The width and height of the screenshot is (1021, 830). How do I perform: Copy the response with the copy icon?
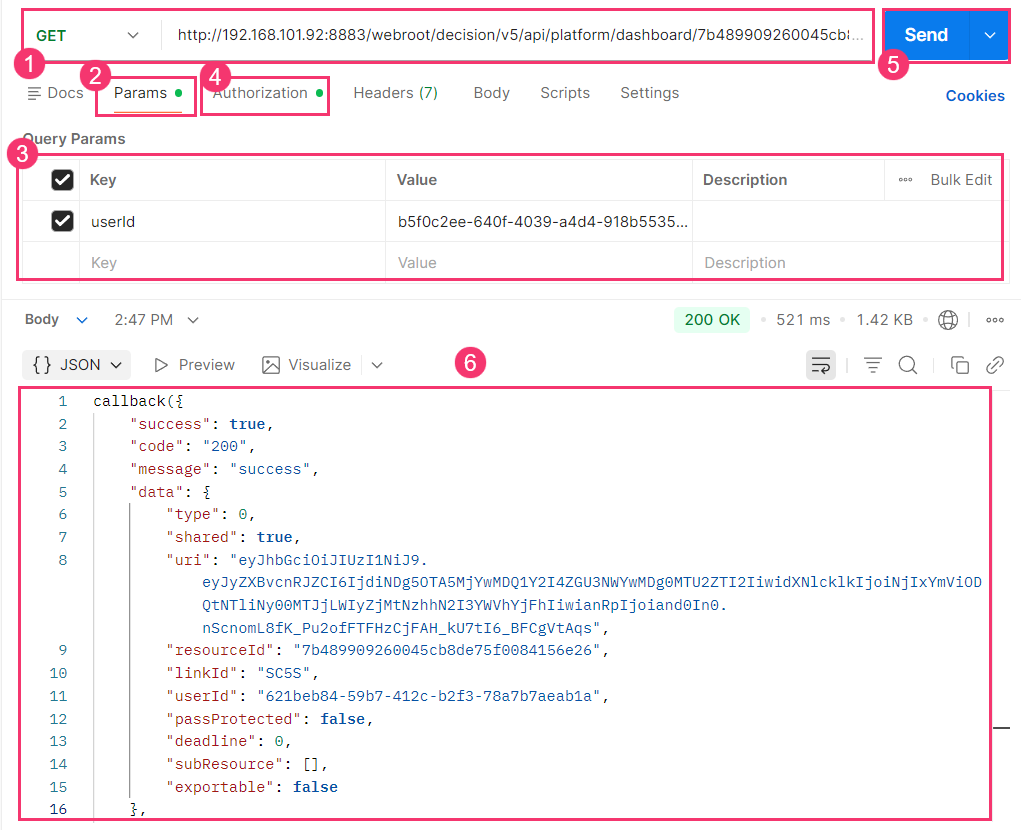960,365
